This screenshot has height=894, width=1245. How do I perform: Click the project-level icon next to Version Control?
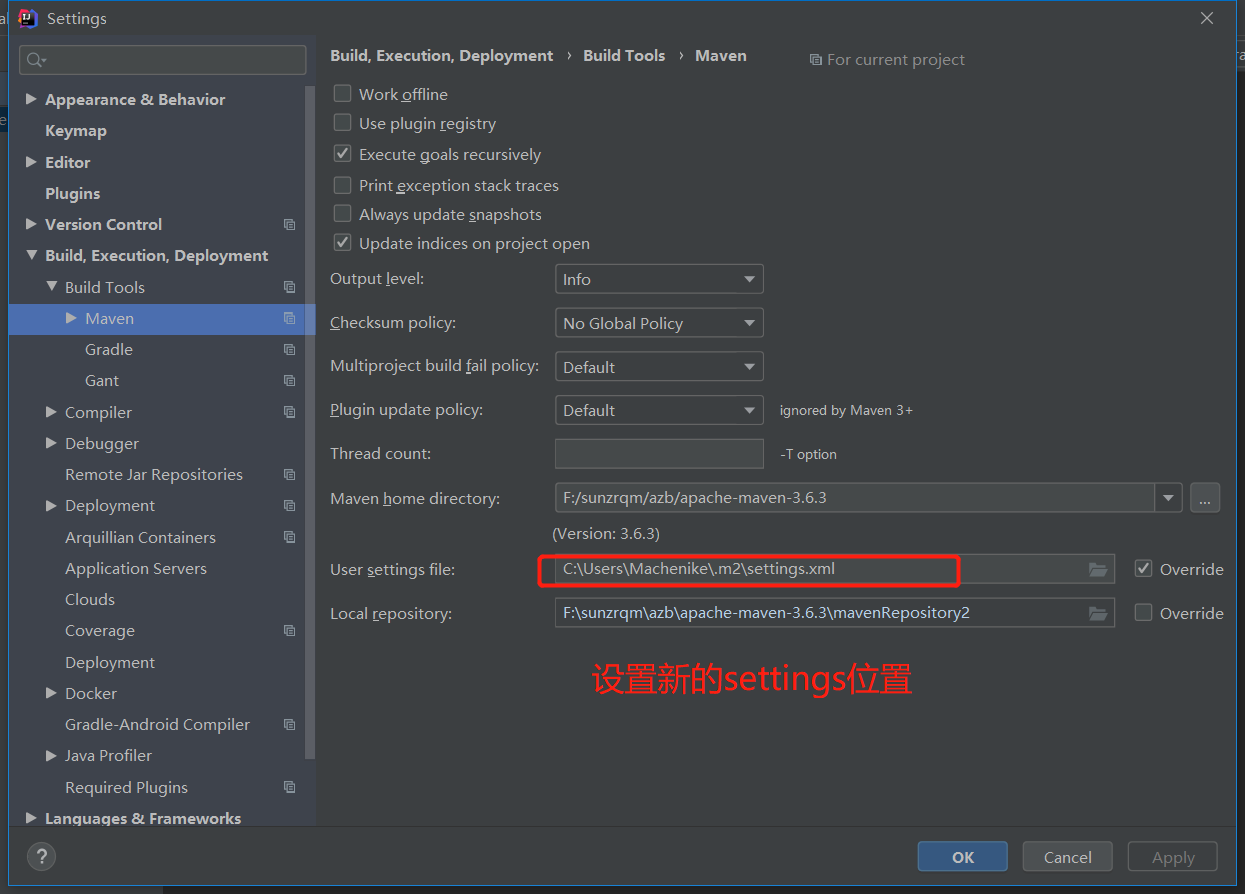(289, 224)
